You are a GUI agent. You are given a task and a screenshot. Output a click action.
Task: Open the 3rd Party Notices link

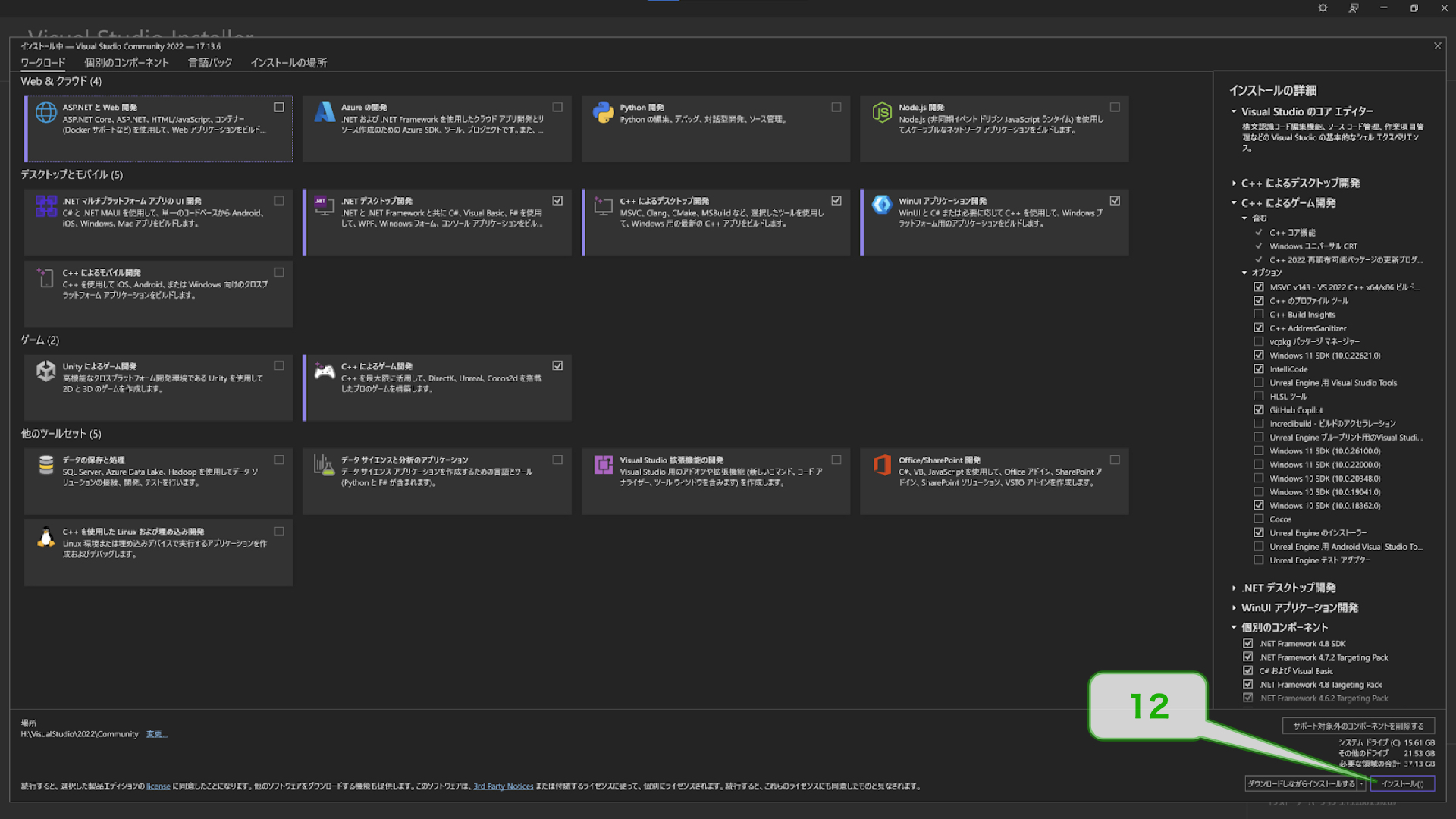pos(503,786)
